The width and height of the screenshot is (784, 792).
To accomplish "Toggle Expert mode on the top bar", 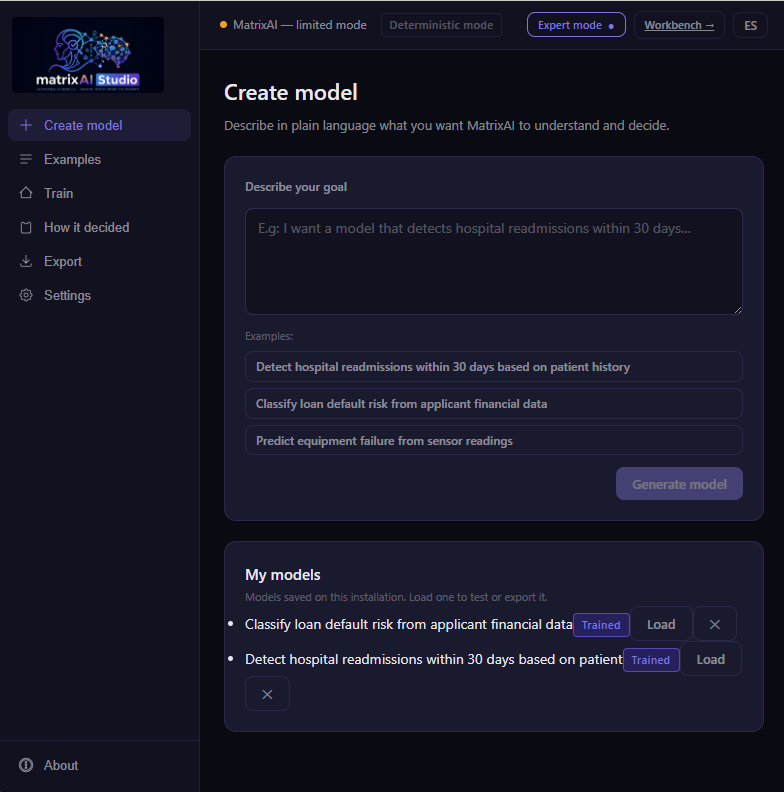I will click(576, 25).
